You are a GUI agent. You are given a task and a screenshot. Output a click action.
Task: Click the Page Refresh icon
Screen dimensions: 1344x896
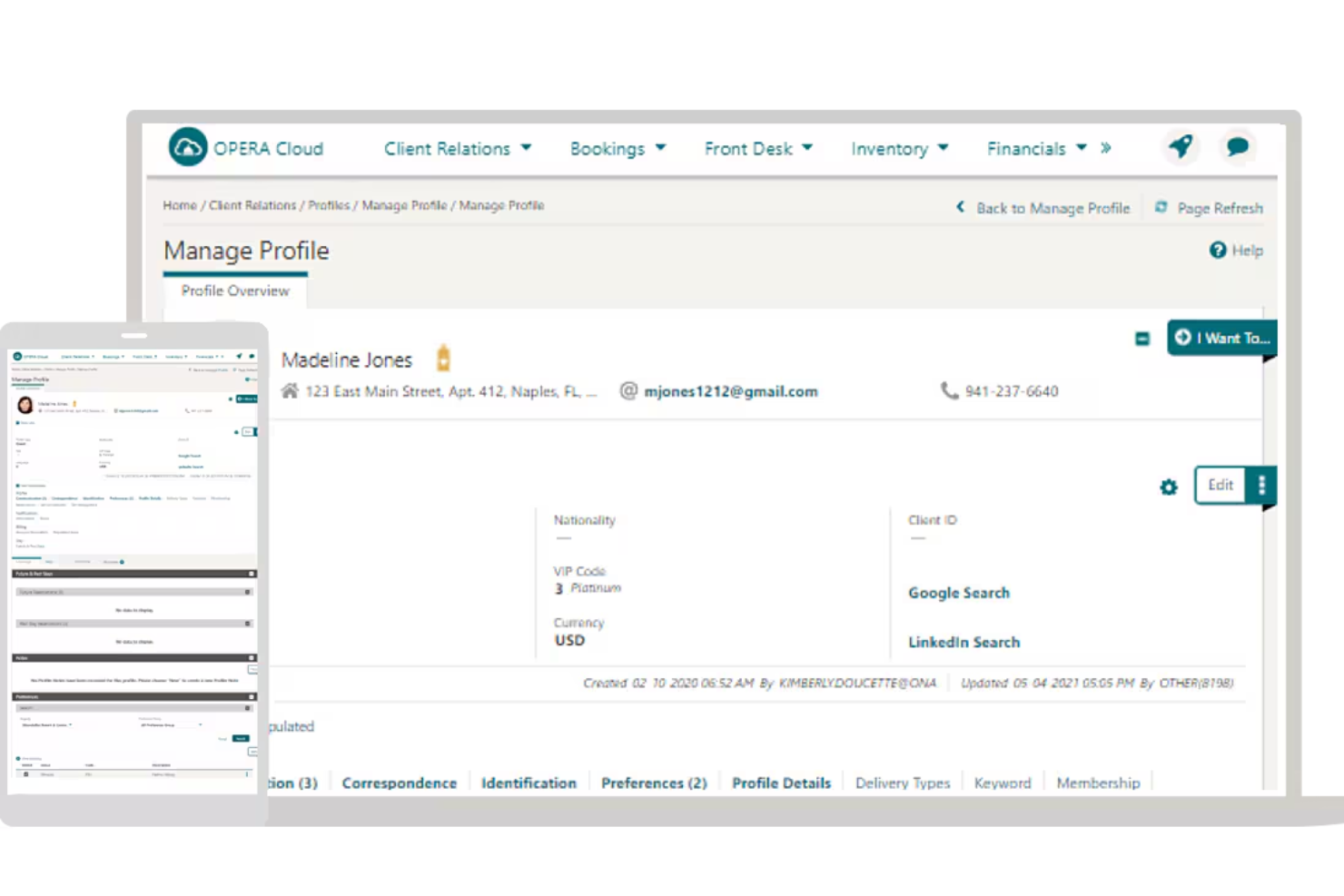point(1161,207)
